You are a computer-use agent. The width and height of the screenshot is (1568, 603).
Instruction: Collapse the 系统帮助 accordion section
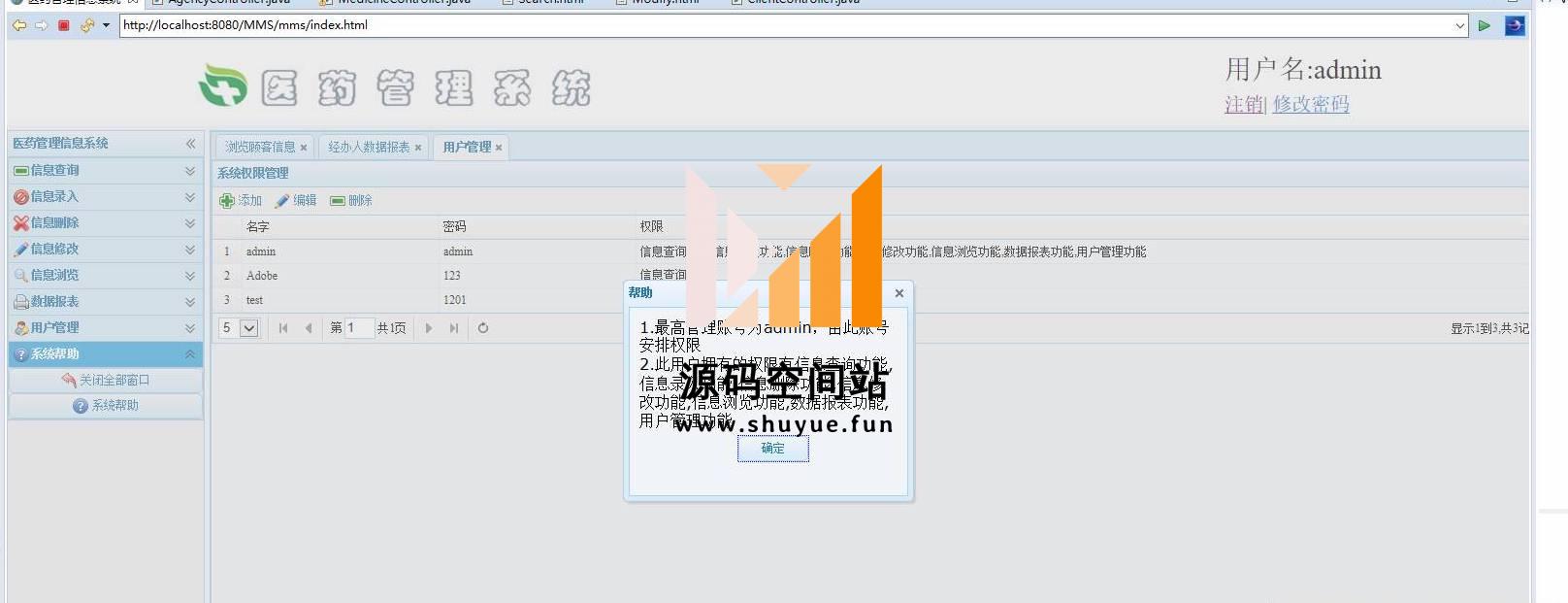click(x=190, y=354)
